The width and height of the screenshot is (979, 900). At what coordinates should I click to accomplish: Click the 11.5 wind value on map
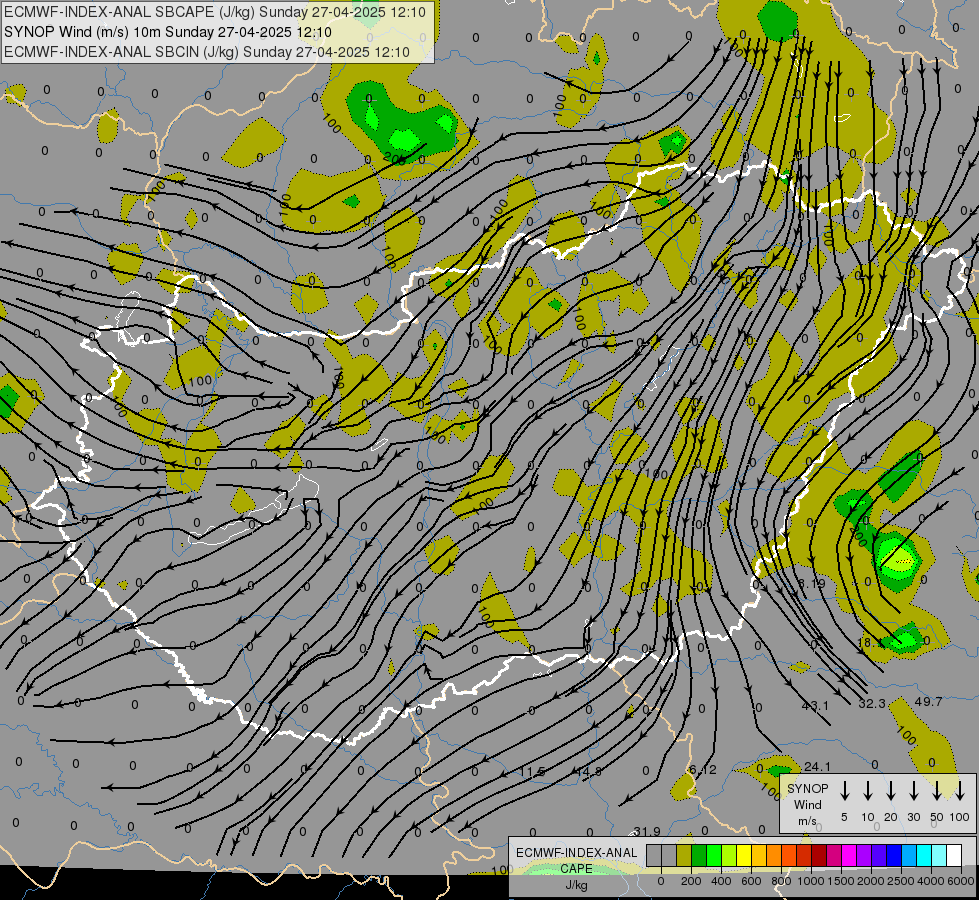click(x=533, y=772)
